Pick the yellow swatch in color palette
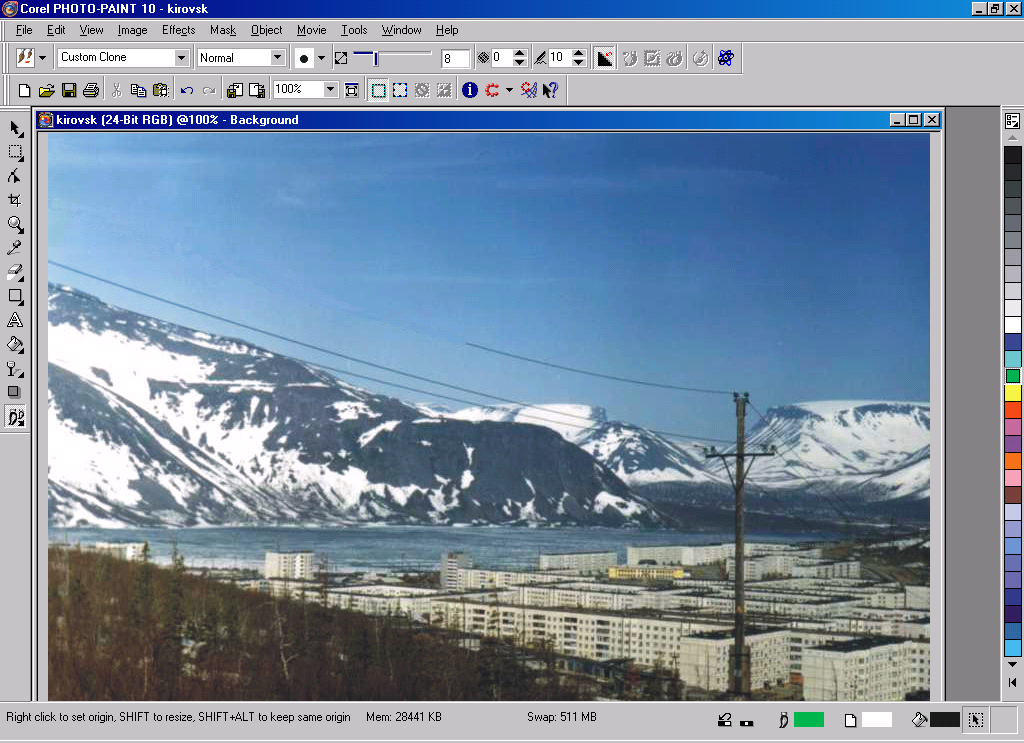The width and height of the screenshot is (1024, 743). [1013, 393]
